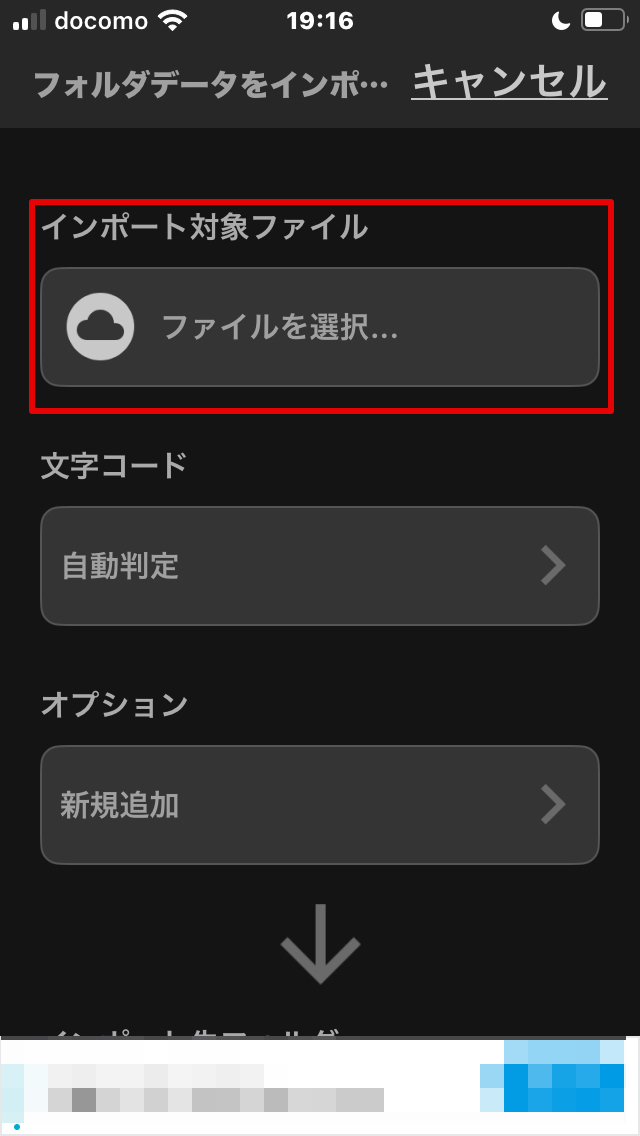Click the 文字コード section label

(x=115, y=465)
